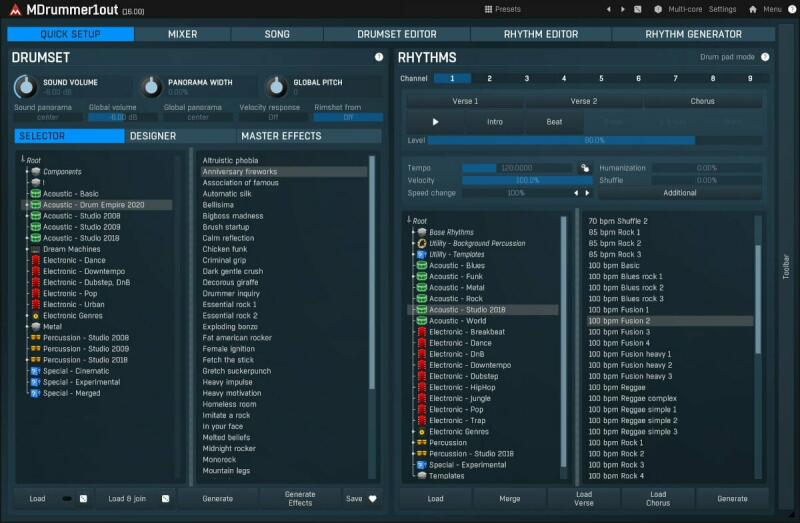Click the tempo tap icon next to 120.0000
This screenshot has height=523, width=800.
(x=585, y=168)
